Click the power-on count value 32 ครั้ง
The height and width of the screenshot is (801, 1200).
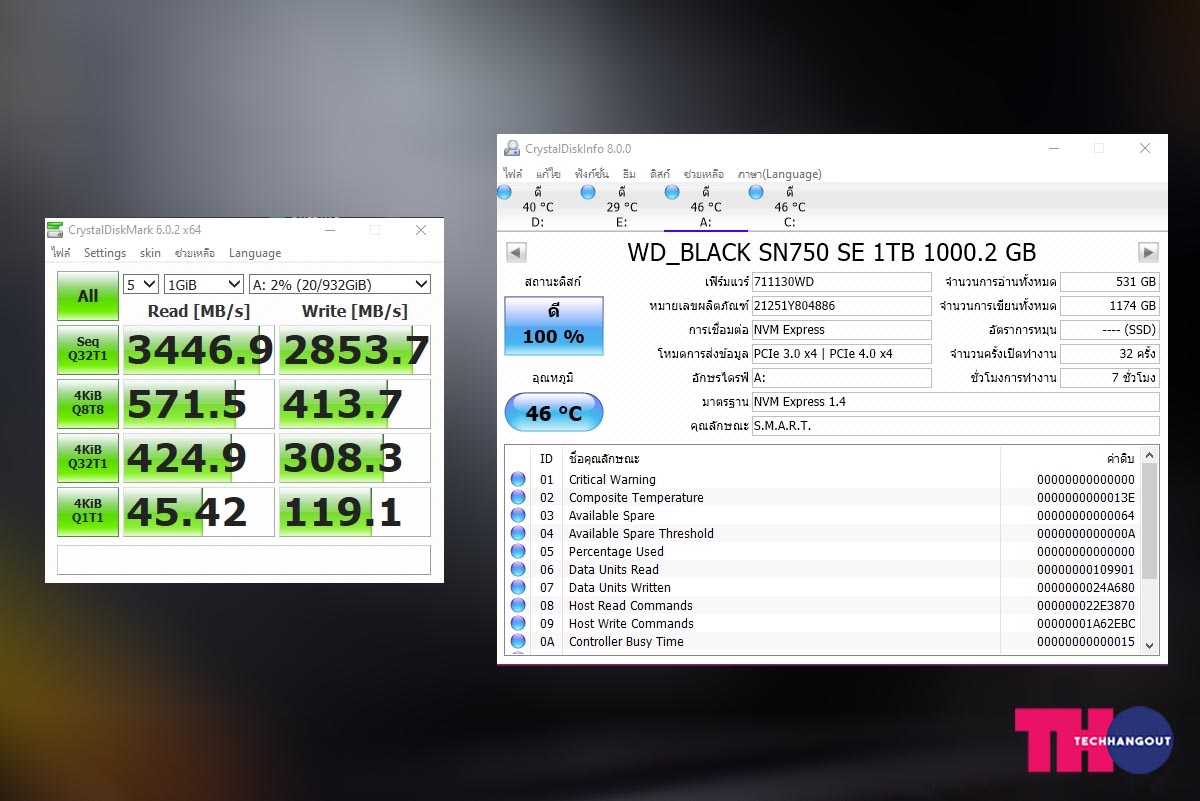1110,354
